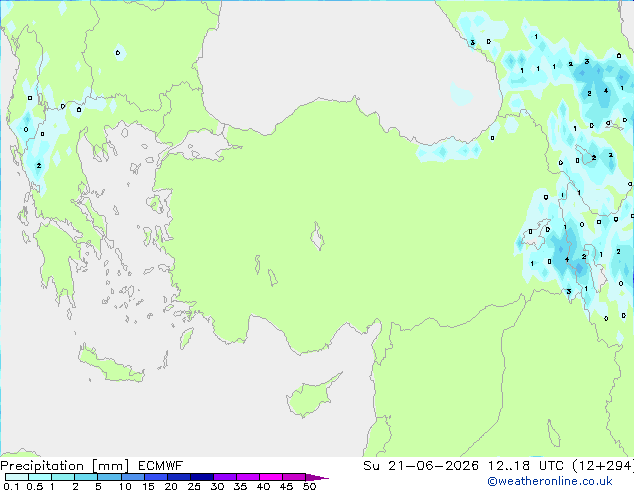Click the Precipitation [mm] title text
Viewport: 634px width, 490px height.
tap(65, 466)
